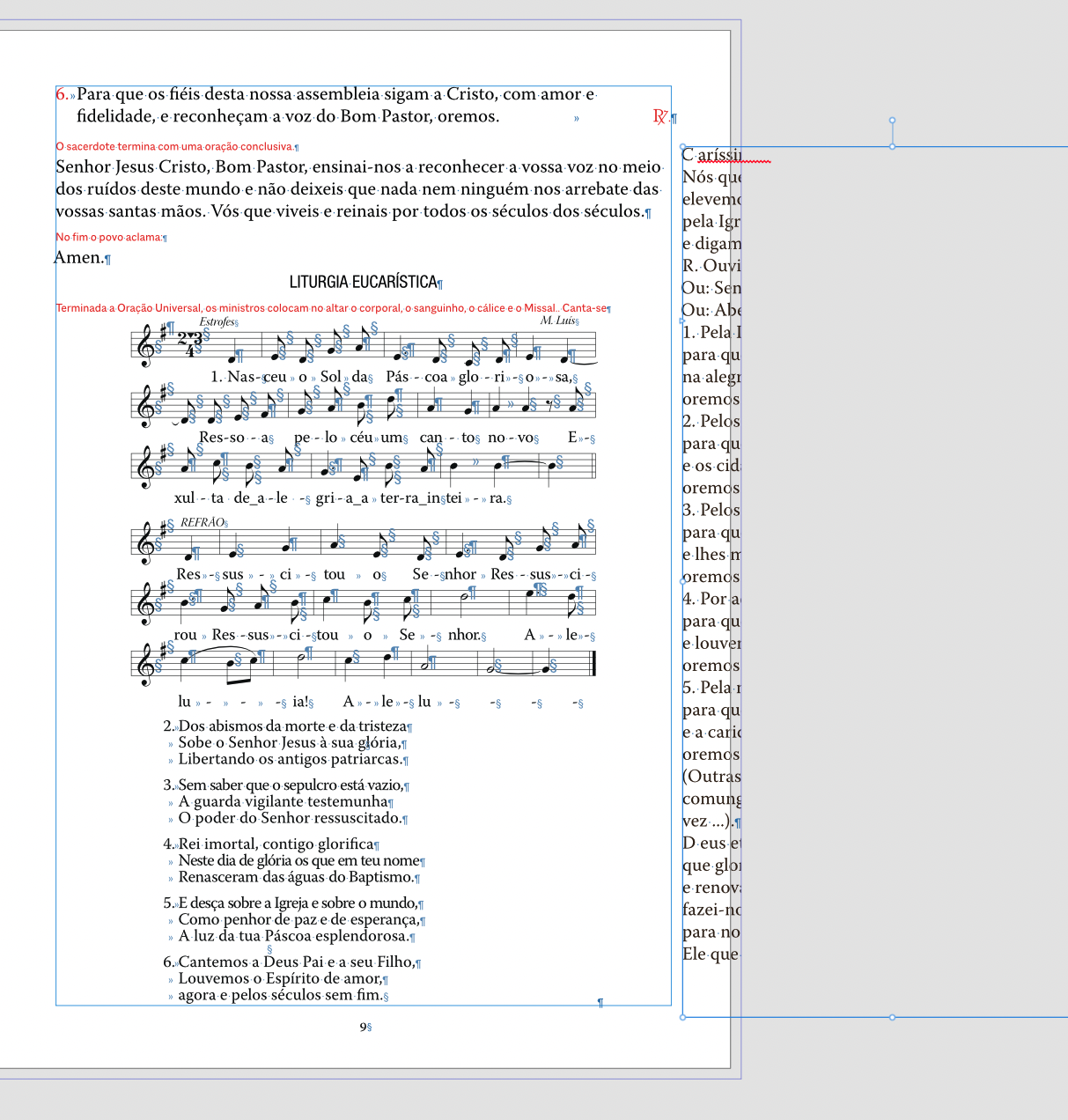Screen dimensions: 1068x1120
Task: Click the red rubric "No fim o povo aclama:"
Action: pos(109,237)
